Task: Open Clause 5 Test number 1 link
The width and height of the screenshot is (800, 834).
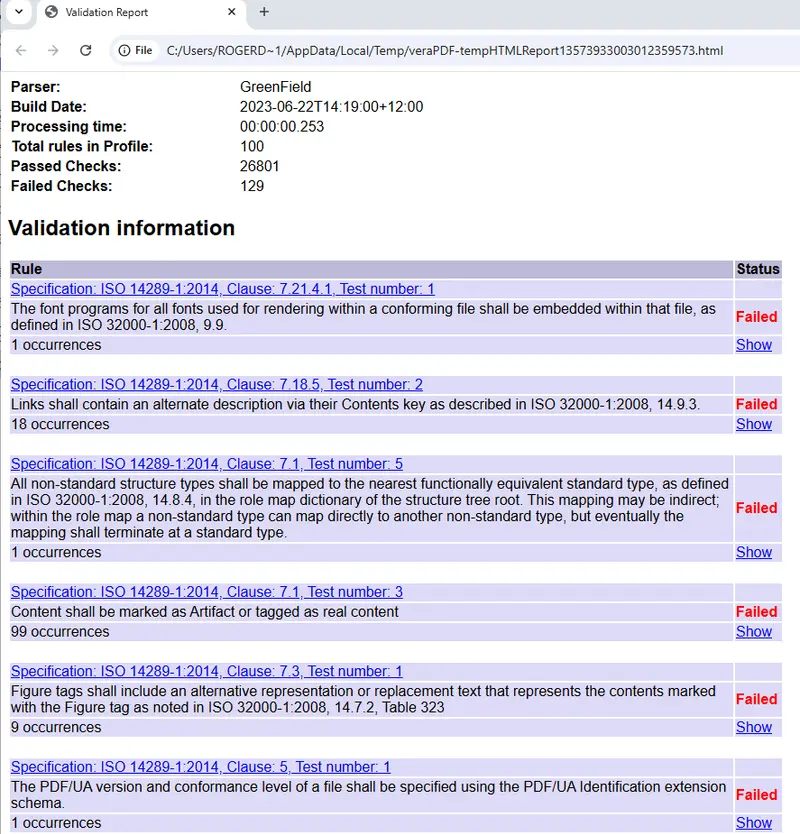Action: 201,767
